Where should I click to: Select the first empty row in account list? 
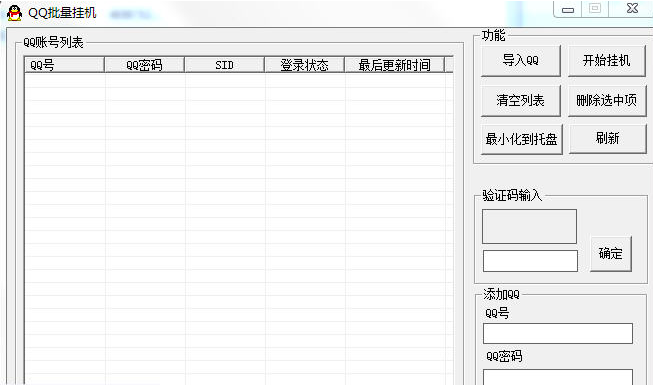click(235, 81)
